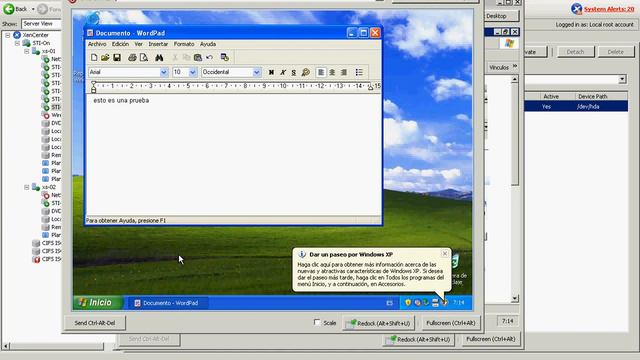Viewport: 640px width, 360px height.
Task: Open the text color palette icon
Action: point(305,72)
